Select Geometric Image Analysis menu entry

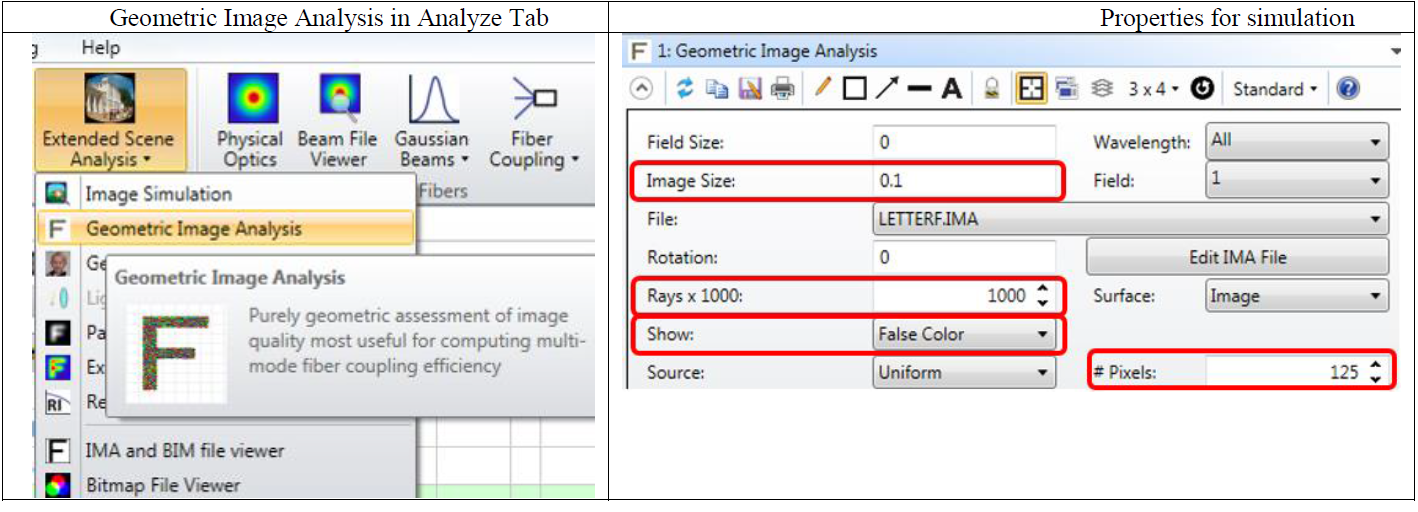[x=193, y=228]
